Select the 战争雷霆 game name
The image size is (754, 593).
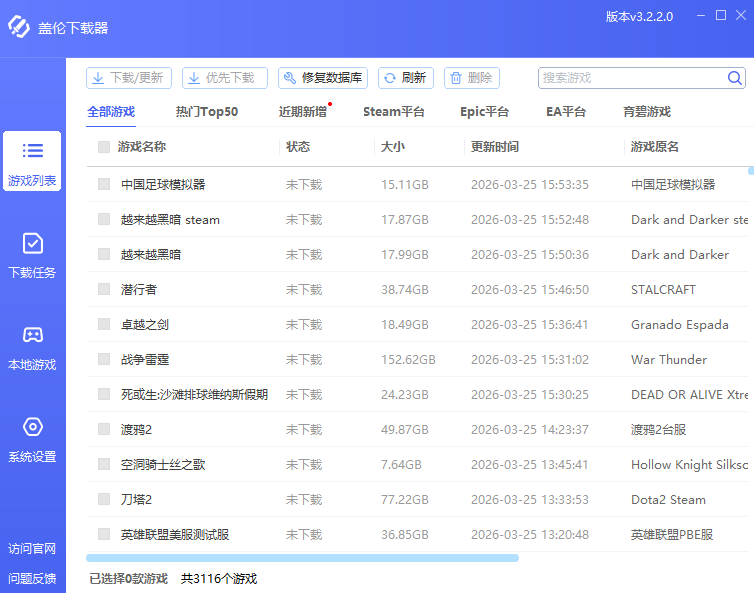(x=145, y=360)
